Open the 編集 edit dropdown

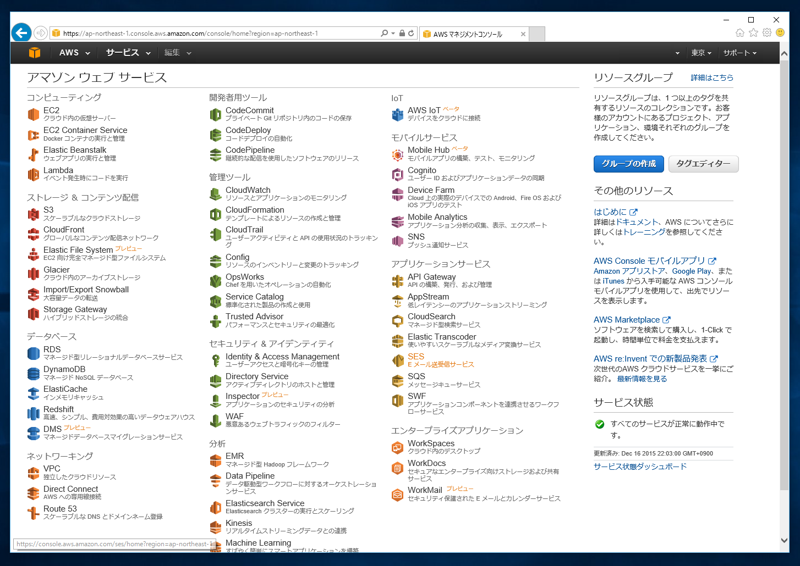click(x=178, y=53)
